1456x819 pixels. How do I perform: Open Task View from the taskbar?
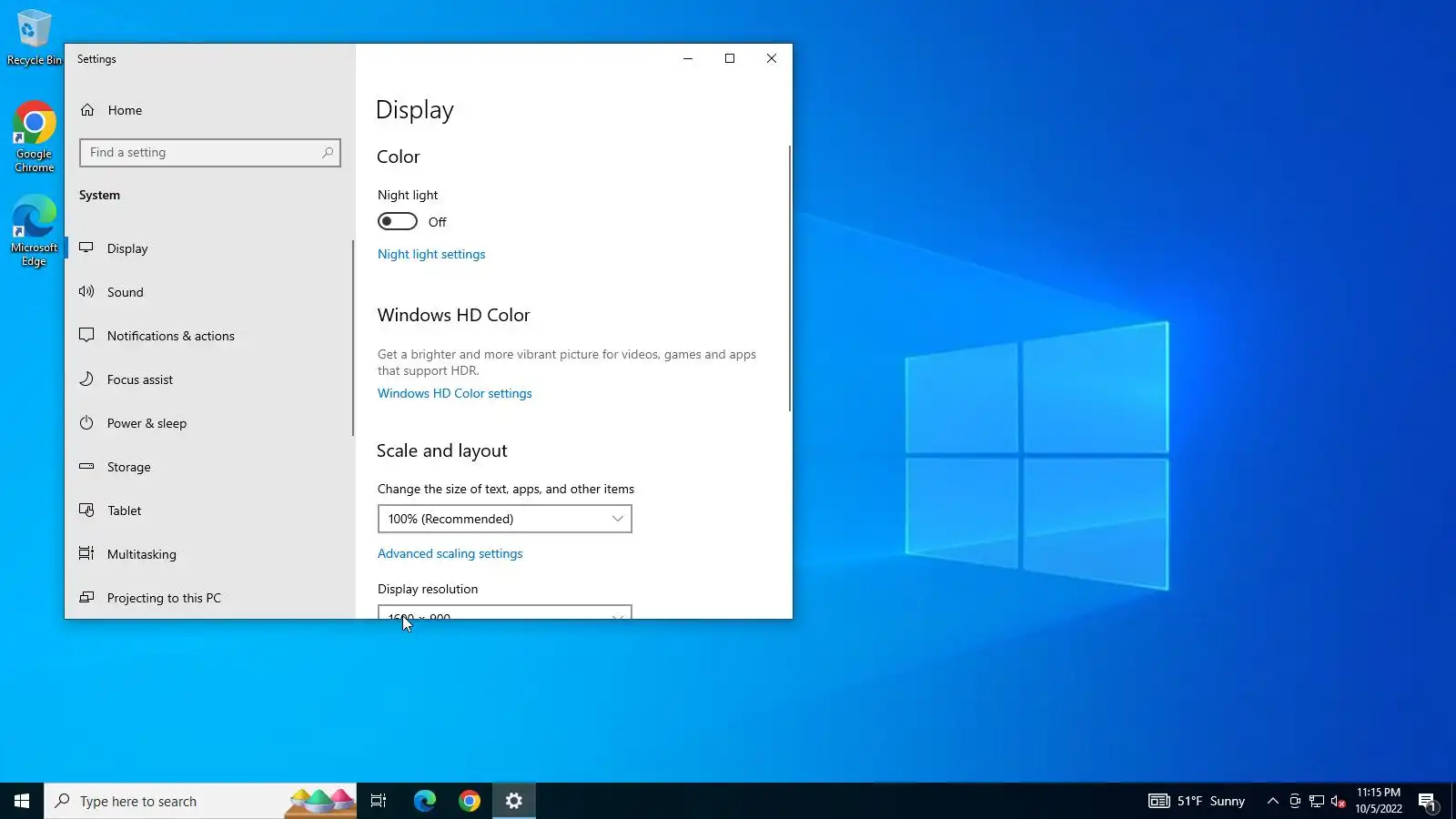click(x=379, y=801)
